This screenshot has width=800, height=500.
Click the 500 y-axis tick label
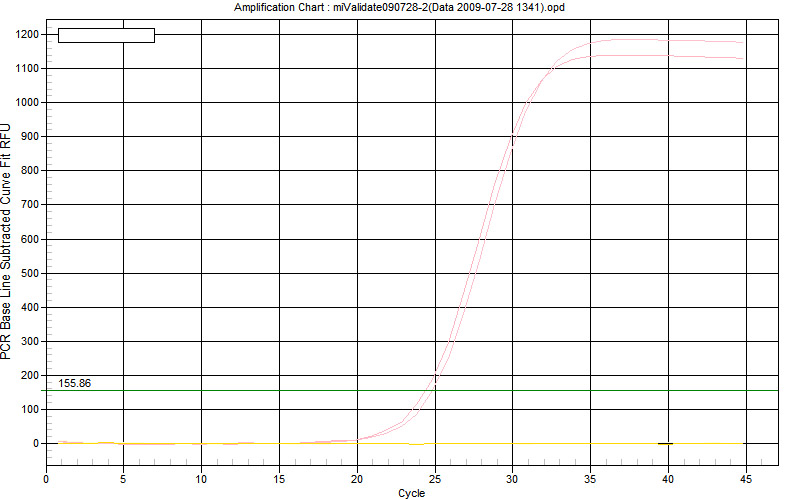click(x=30, y=273)
